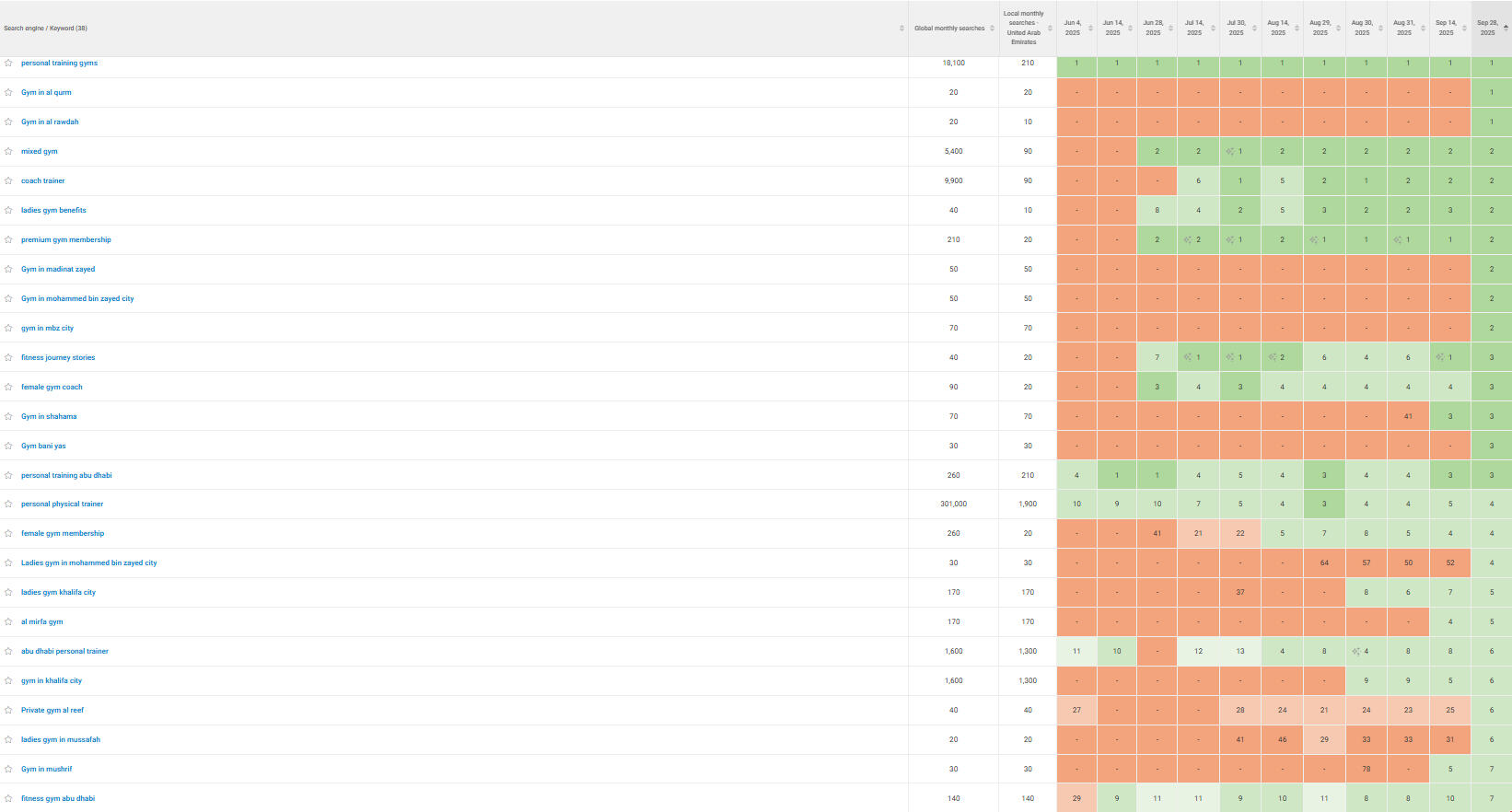Click sort arrows on Search engine / Keyword column
Viewport: 1512px width, 812px height.
[x=901, y=29]
